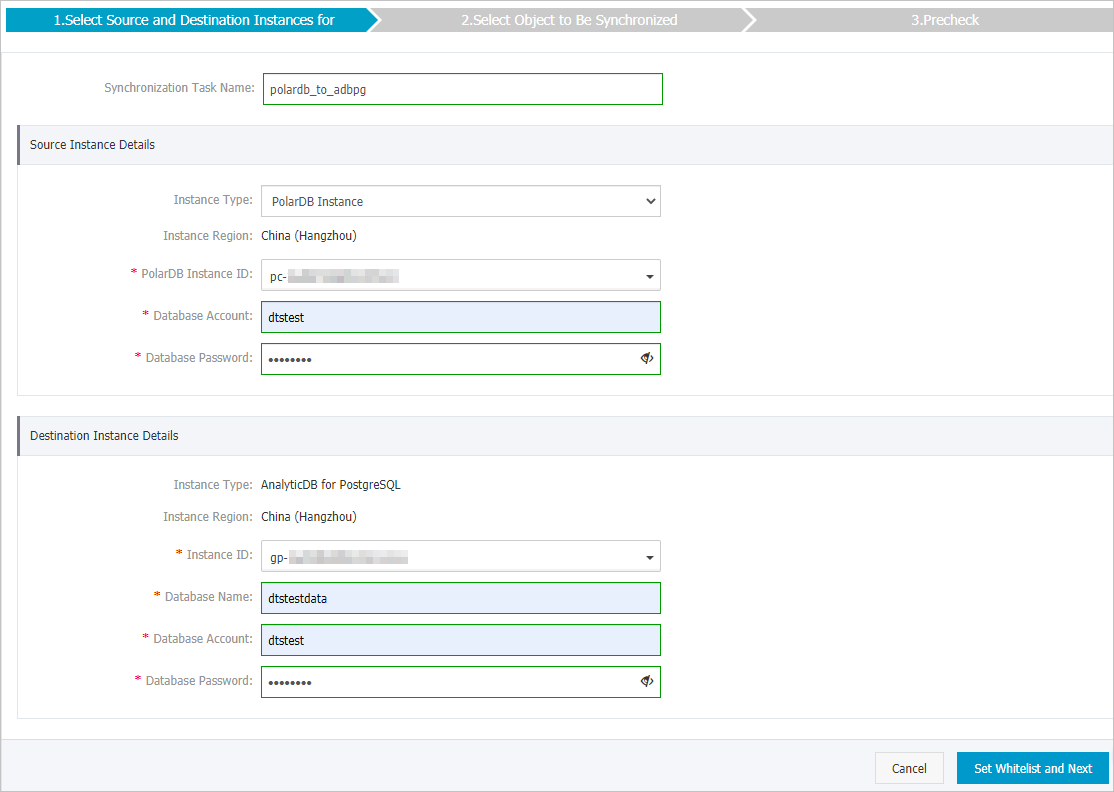Screen dimensions: 1114x792
Task: Reveal the destination Database Password with the eye icon
Action: point(646,680)
